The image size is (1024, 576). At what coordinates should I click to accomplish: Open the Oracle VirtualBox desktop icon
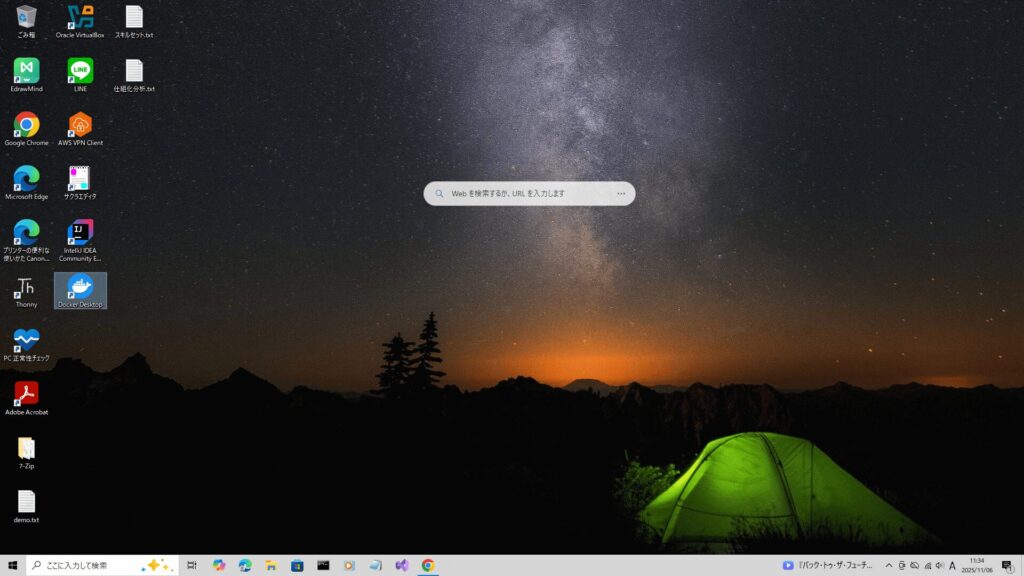80,17
